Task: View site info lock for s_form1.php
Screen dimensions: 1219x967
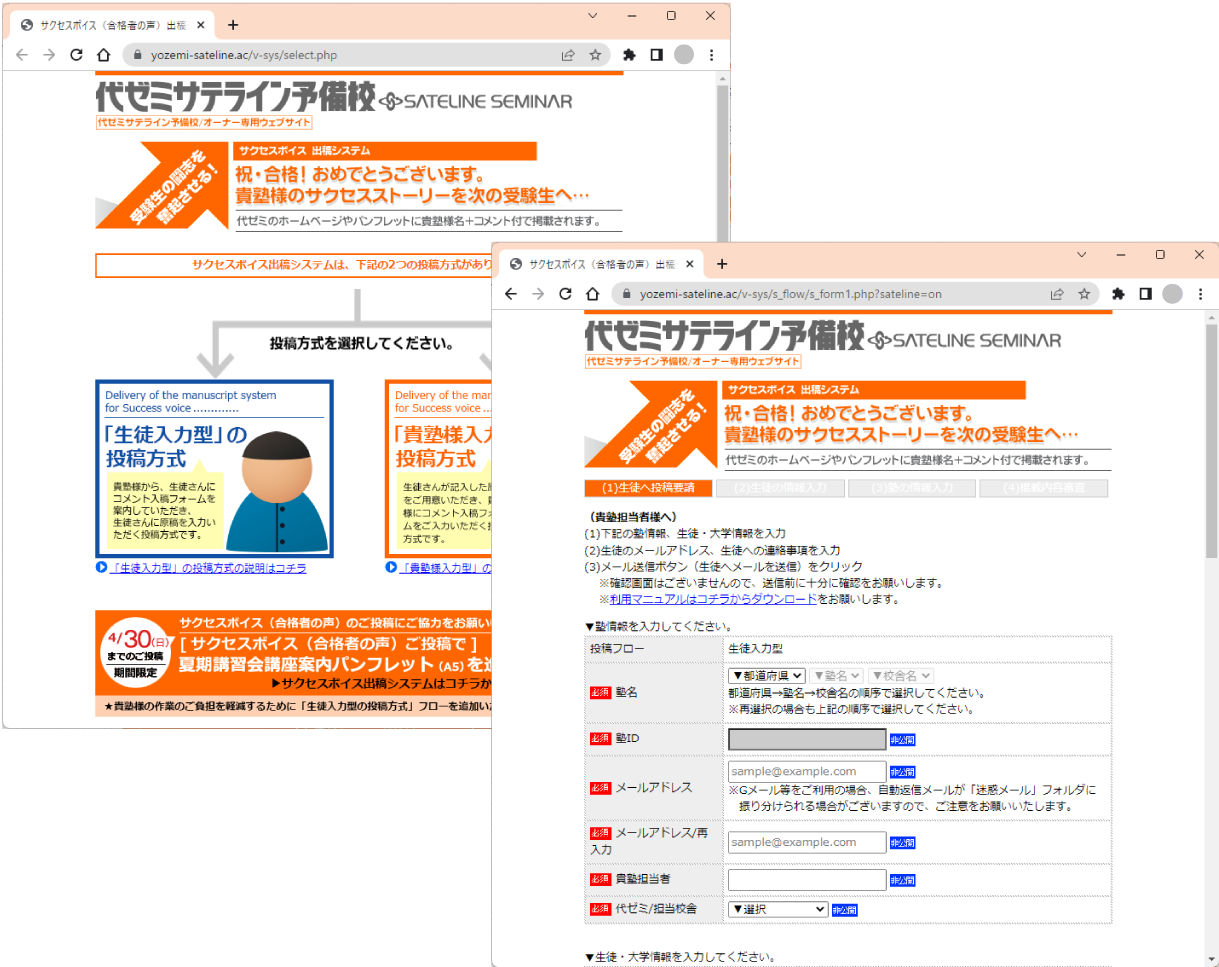Action: point(628,295)
